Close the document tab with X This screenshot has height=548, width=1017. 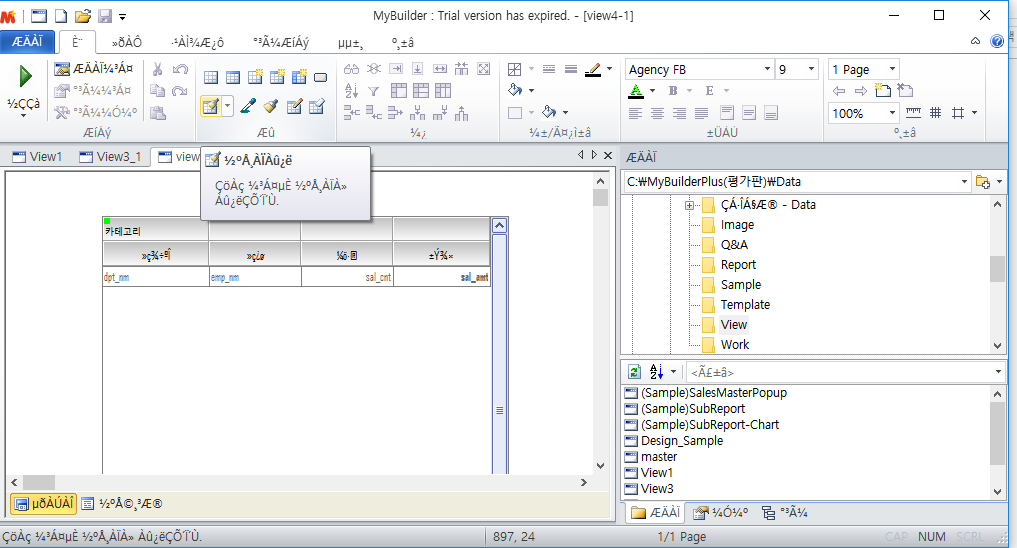coord(608,155)
